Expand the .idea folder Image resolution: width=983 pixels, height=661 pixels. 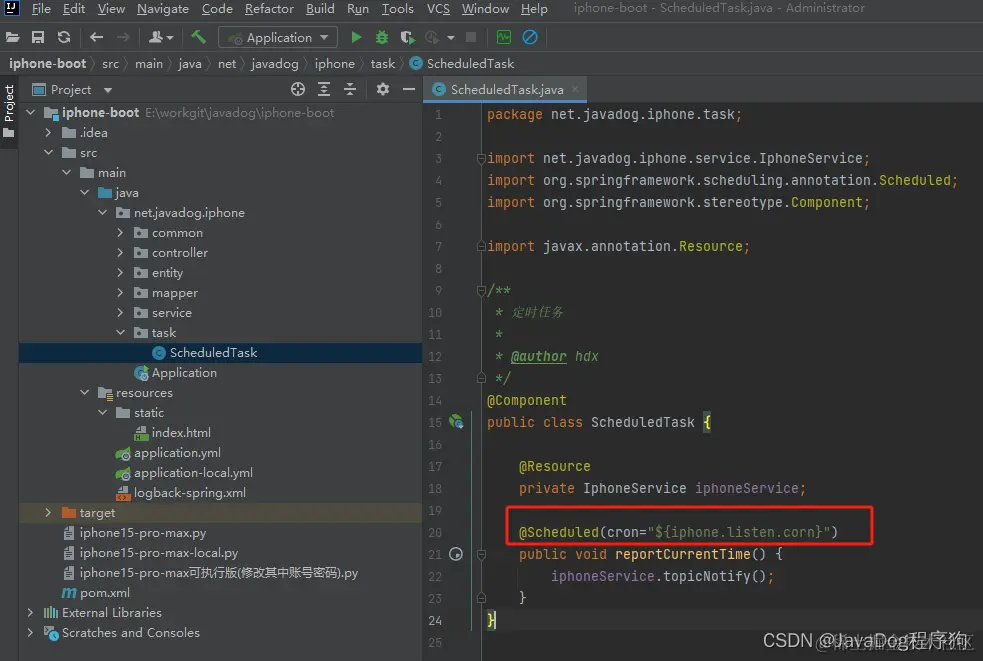[48, 132]
